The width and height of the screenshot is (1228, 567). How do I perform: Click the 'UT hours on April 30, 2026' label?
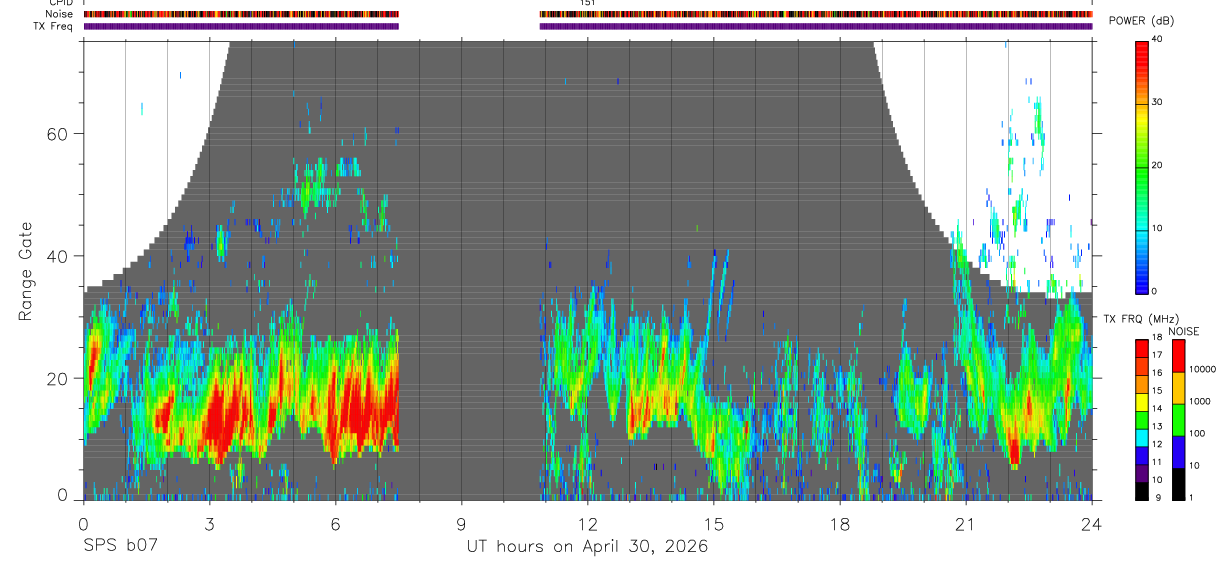587,547
